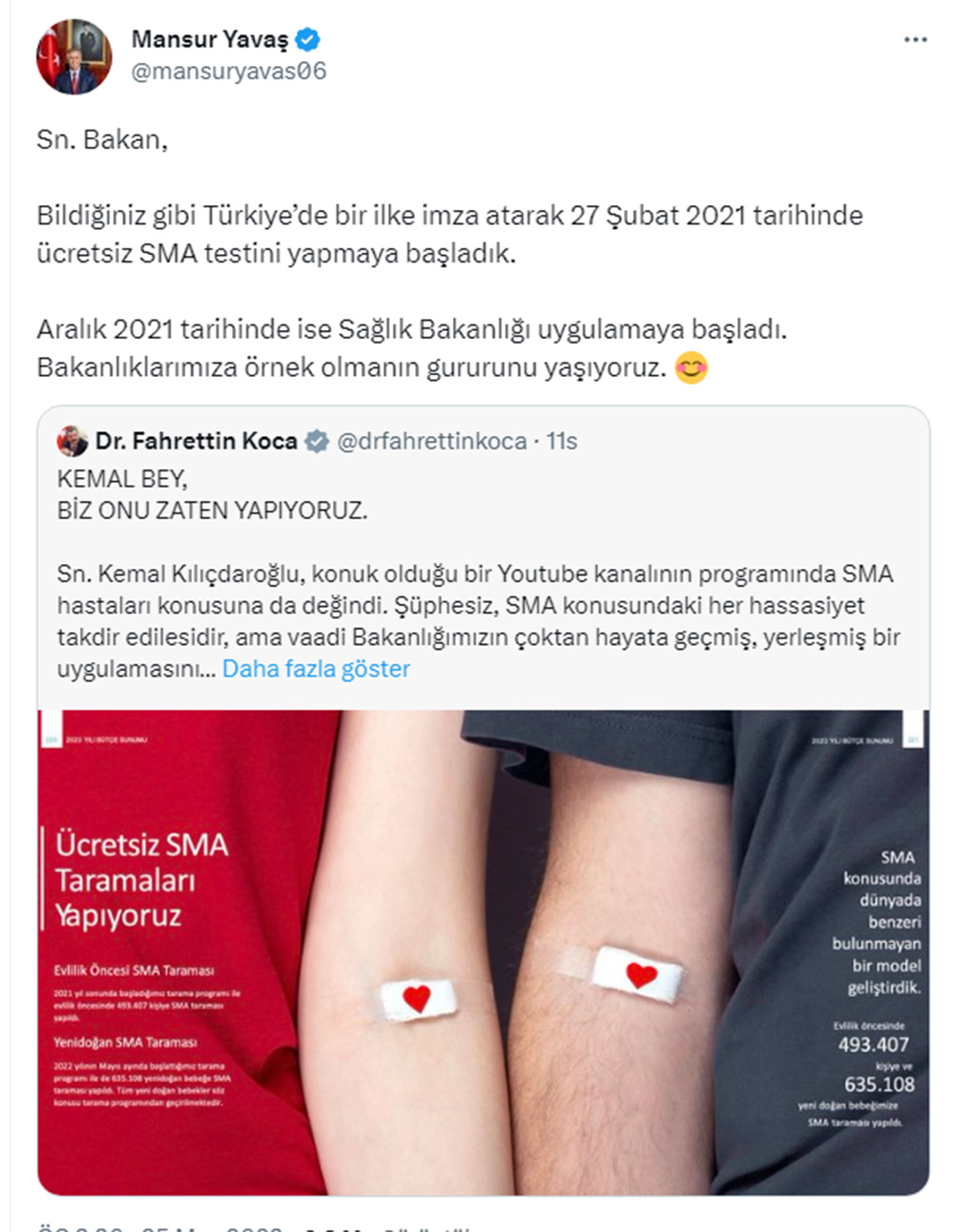Open quoted tweet via KEMAL BEY text

click(123, 479)
